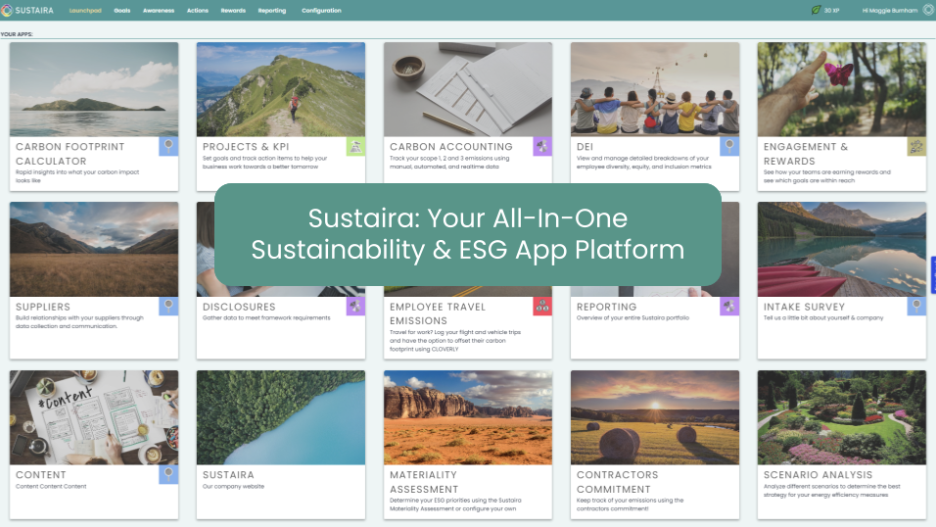Click the 30 XP points label
The width and height of the screenshot is (936, 527).
coord(832,11)
